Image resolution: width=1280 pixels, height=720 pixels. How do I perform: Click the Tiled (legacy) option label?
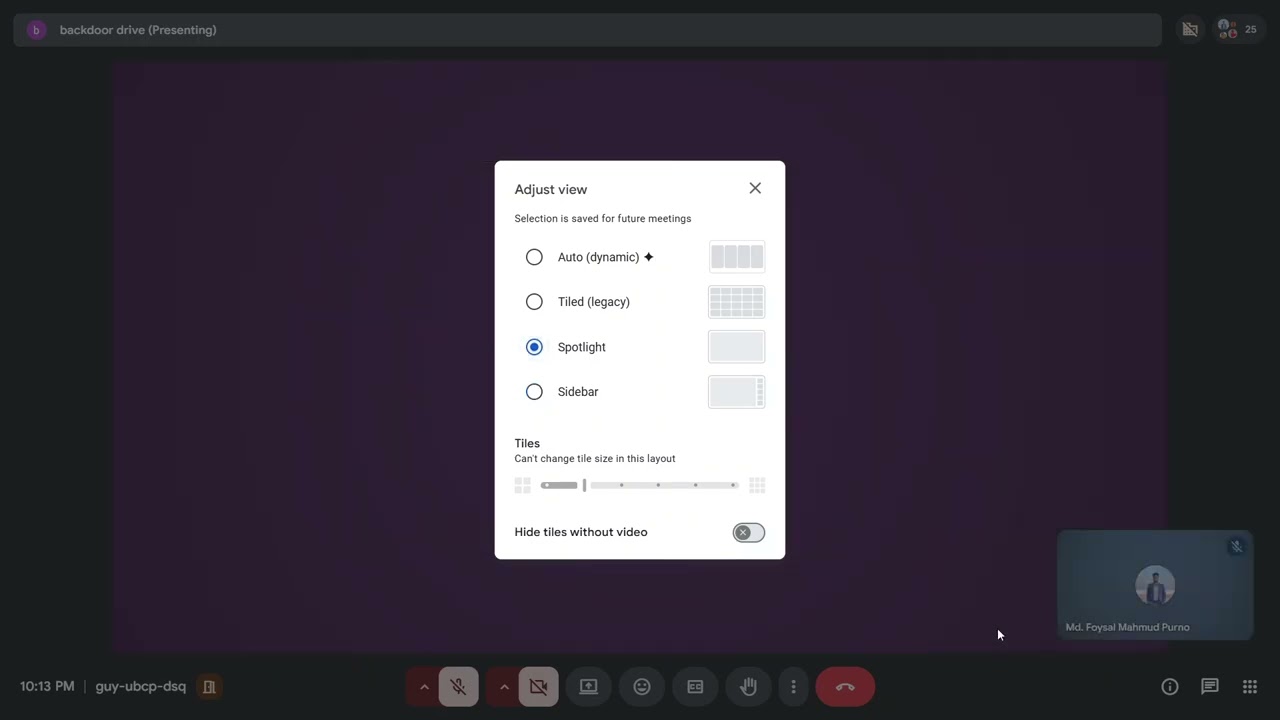(x=594, y=302)
